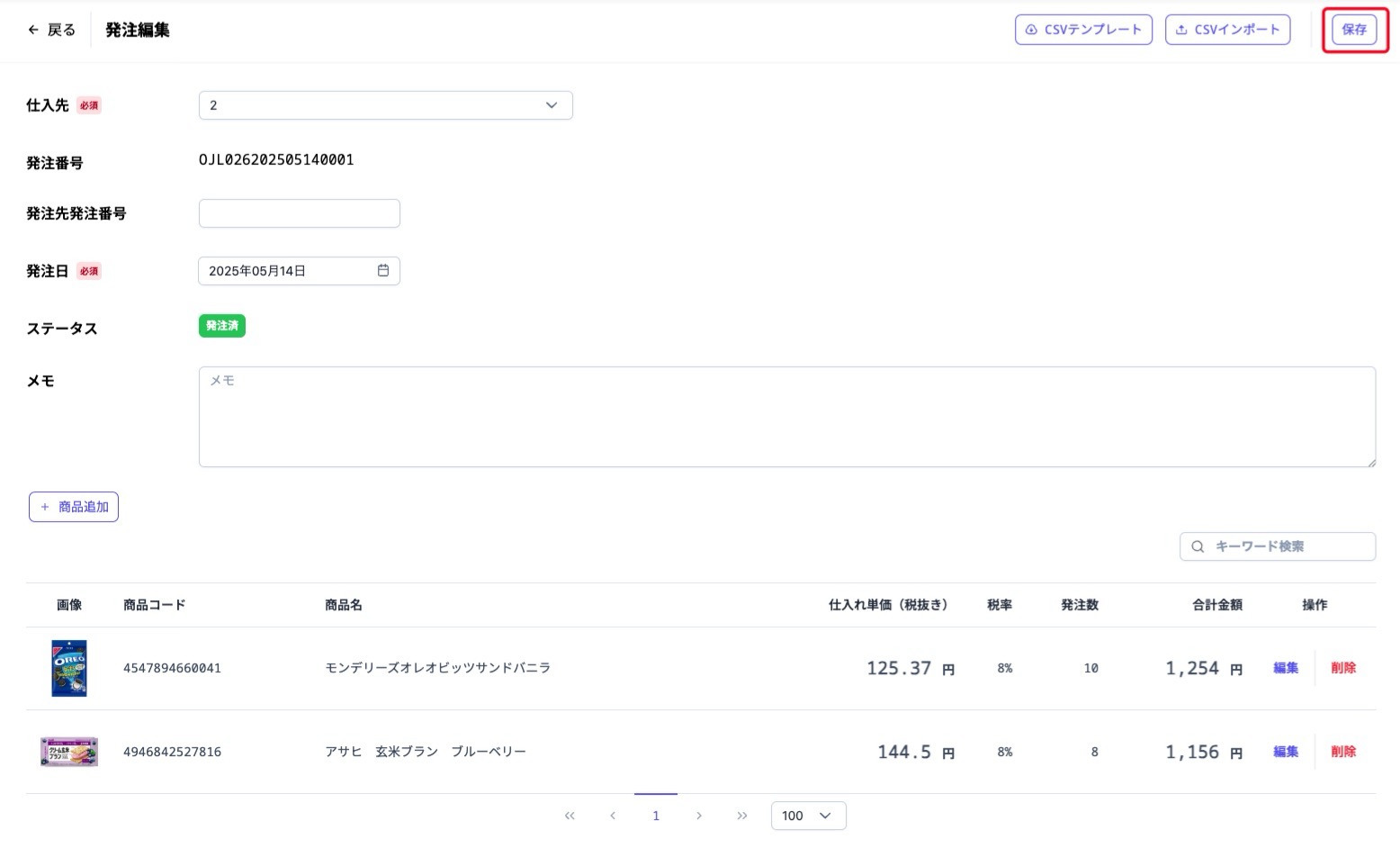Go to the previous page chevron
Image resolution: width=1400 pixels, height=848 pixels.
pyautogui.click(x=613, y=816)
